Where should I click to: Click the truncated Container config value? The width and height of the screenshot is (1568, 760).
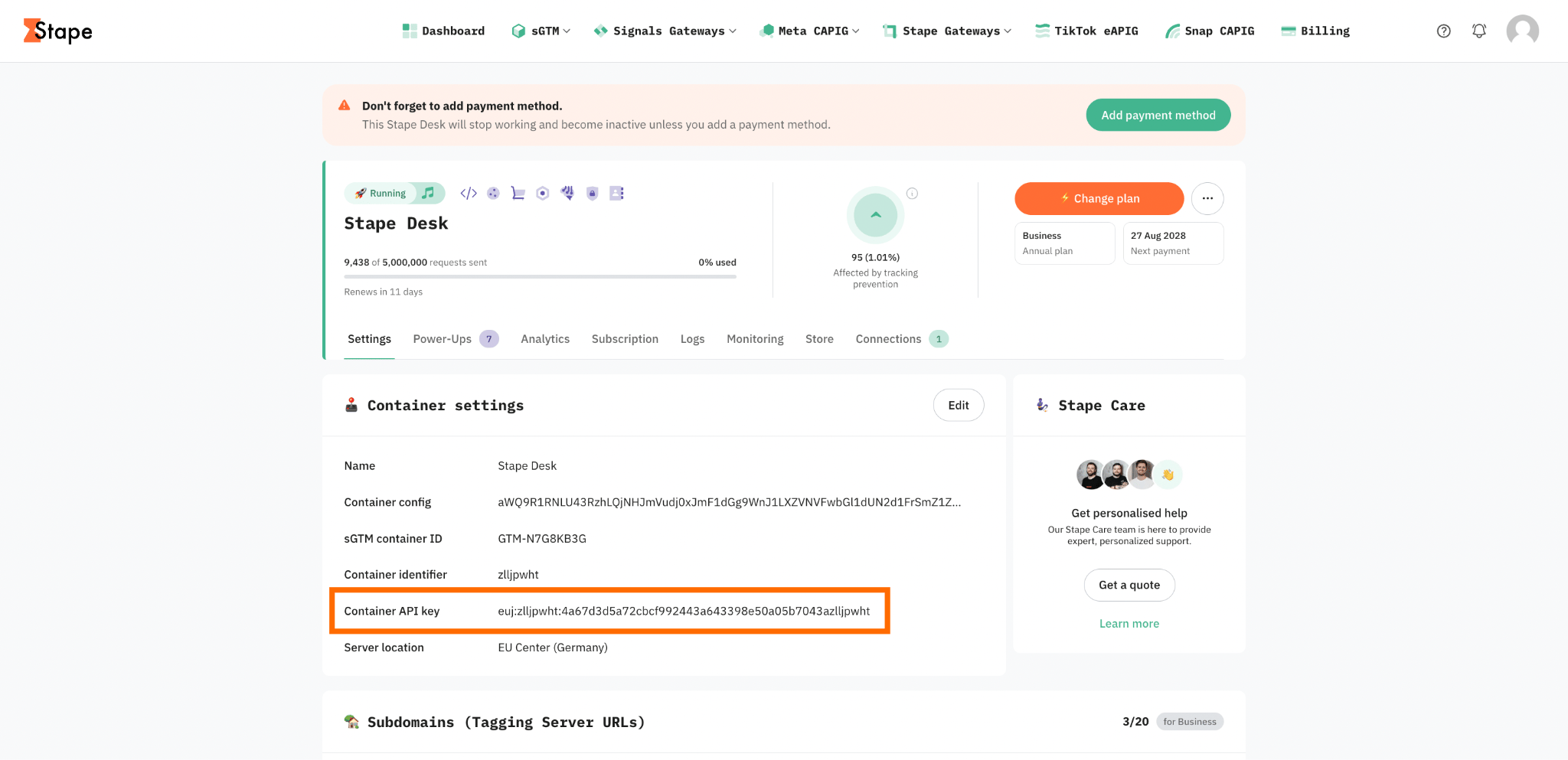730,502
